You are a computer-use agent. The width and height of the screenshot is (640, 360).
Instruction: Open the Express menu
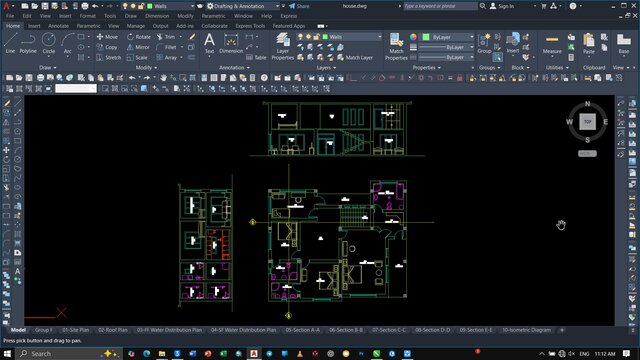pos(289,16)
